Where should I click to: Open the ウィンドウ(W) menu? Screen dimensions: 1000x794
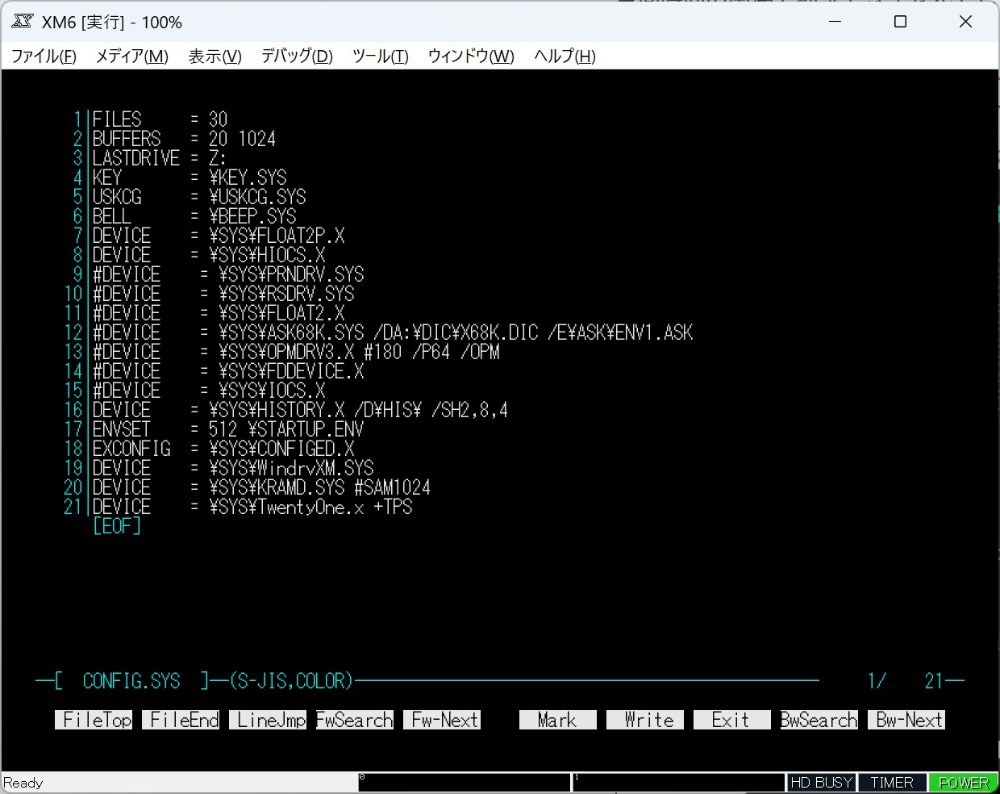pyautogui.click(x=471, y=56)
